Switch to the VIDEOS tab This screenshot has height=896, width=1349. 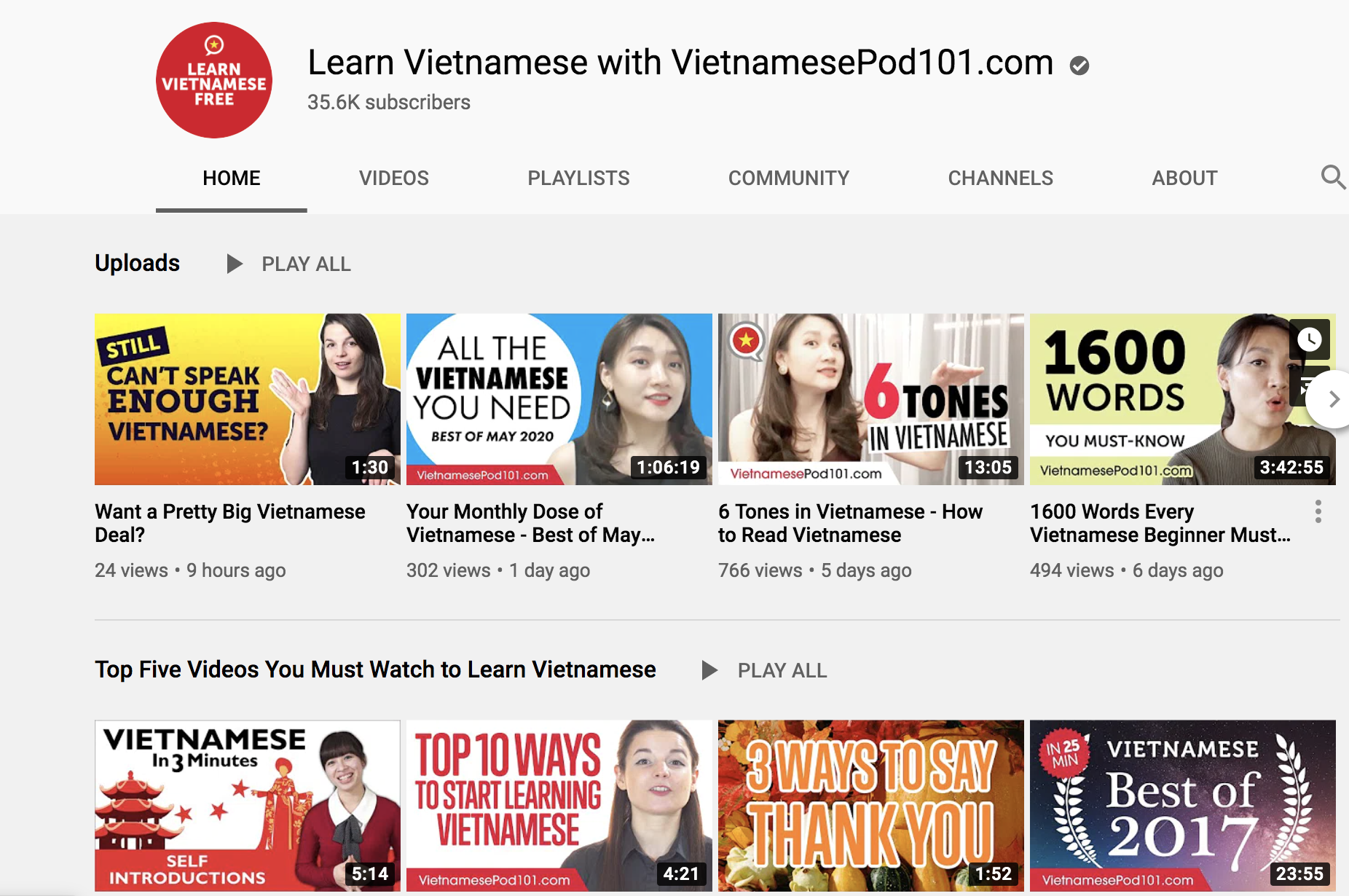[x=394, y=178]
